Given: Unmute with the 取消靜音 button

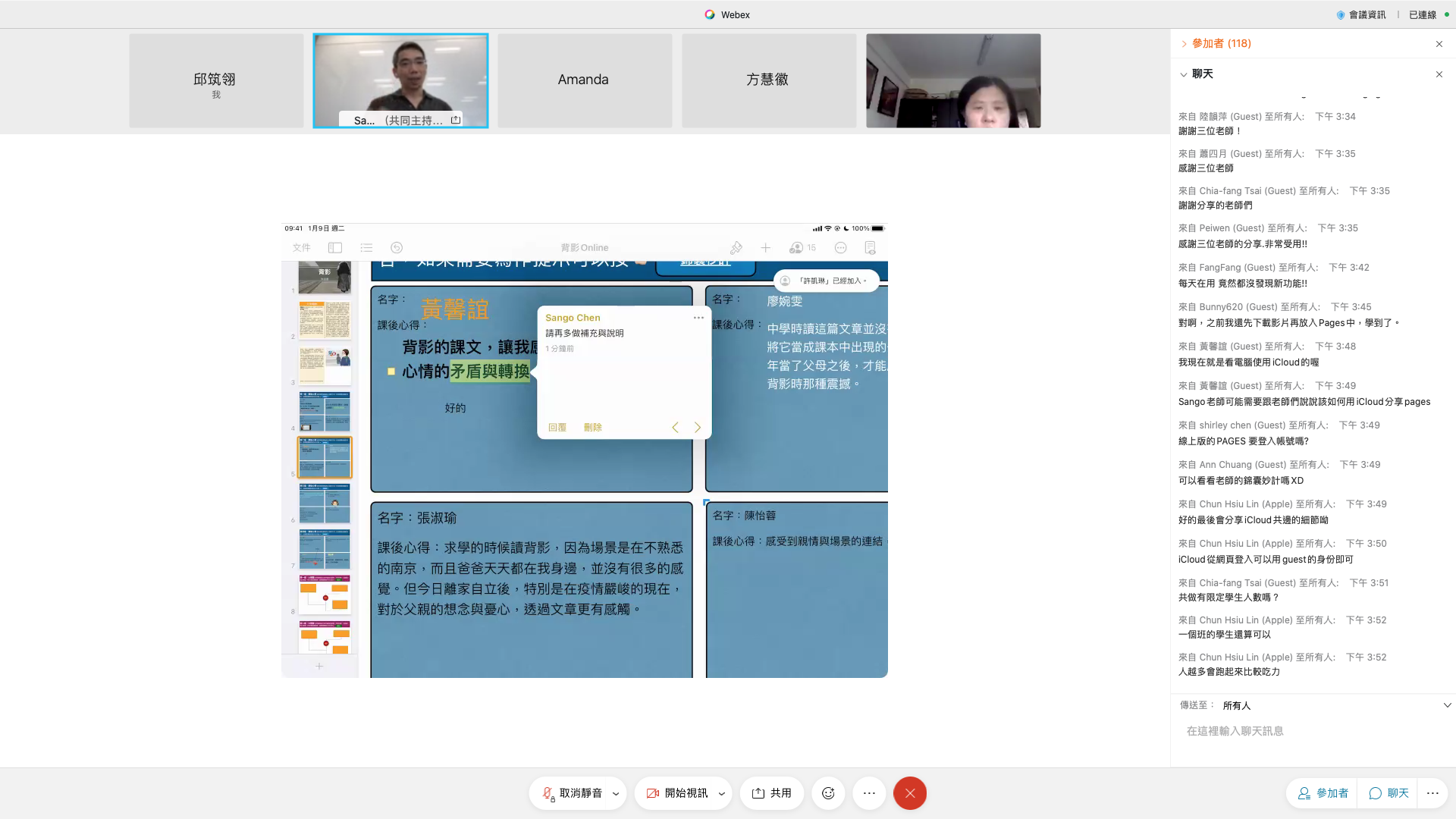Looking at the screenshot, I should point(573,793).
